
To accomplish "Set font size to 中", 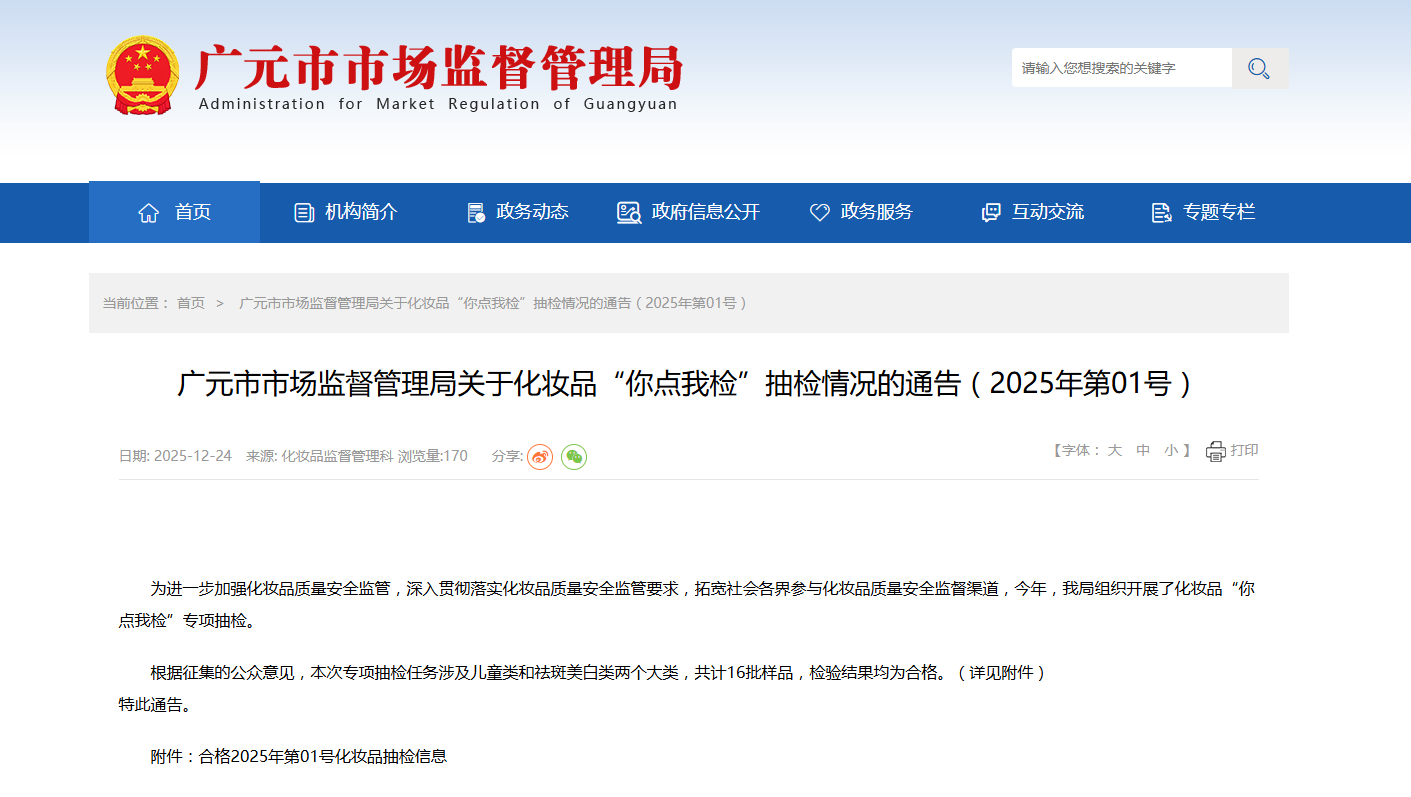I will (x=1143, y=451).
